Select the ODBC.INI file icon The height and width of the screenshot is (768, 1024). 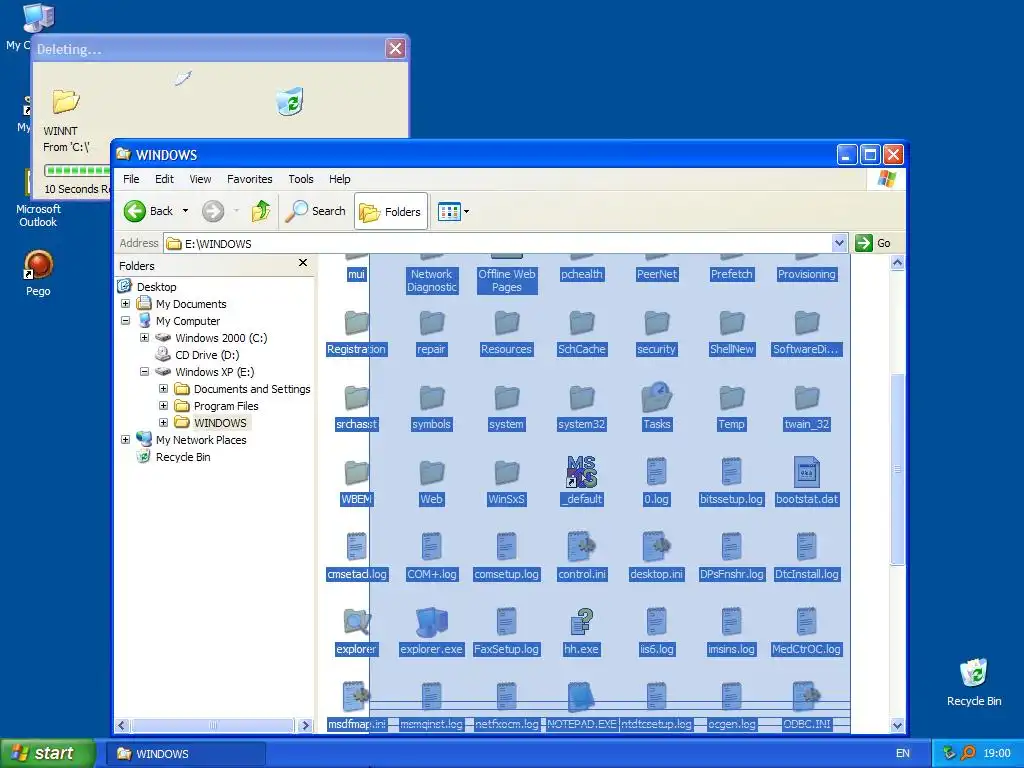pyautogui.click(x=807, y=697)
